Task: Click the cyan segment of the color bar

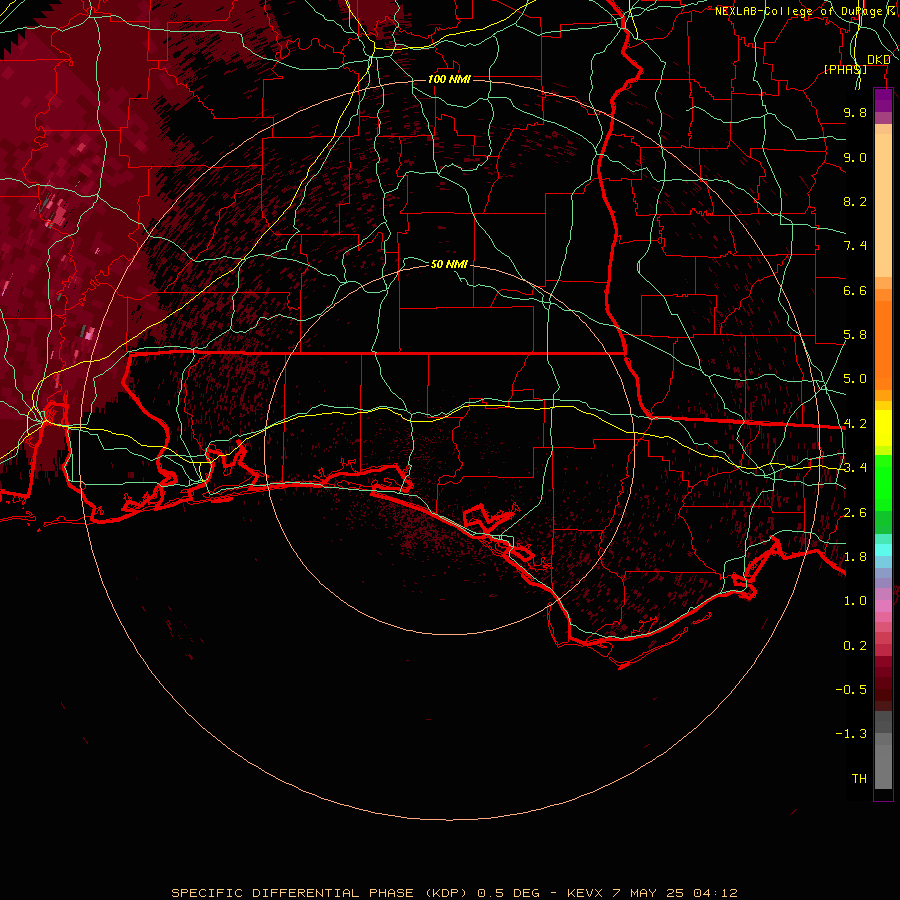Action: click(x=883, y=550)
